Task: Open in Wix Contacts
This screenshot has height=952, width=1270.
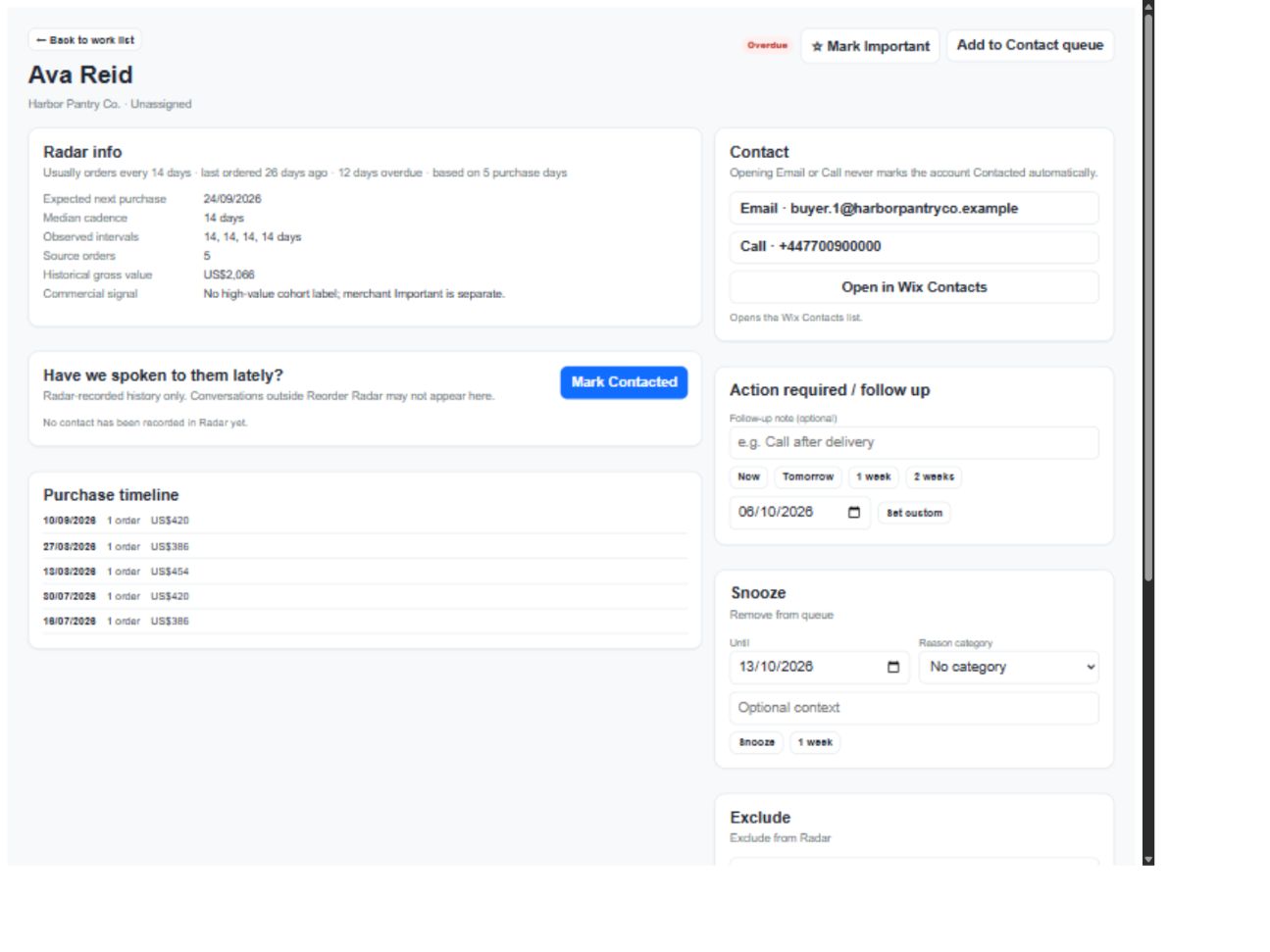Action: (x=913, y=287)
